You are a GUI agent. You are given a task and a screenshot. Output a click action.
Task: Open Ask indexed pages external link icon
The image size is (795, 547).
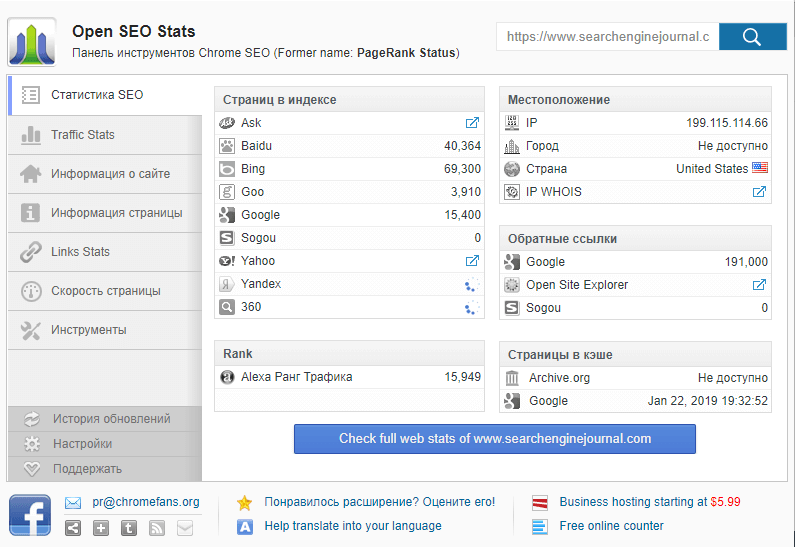[x=472, y=123]
